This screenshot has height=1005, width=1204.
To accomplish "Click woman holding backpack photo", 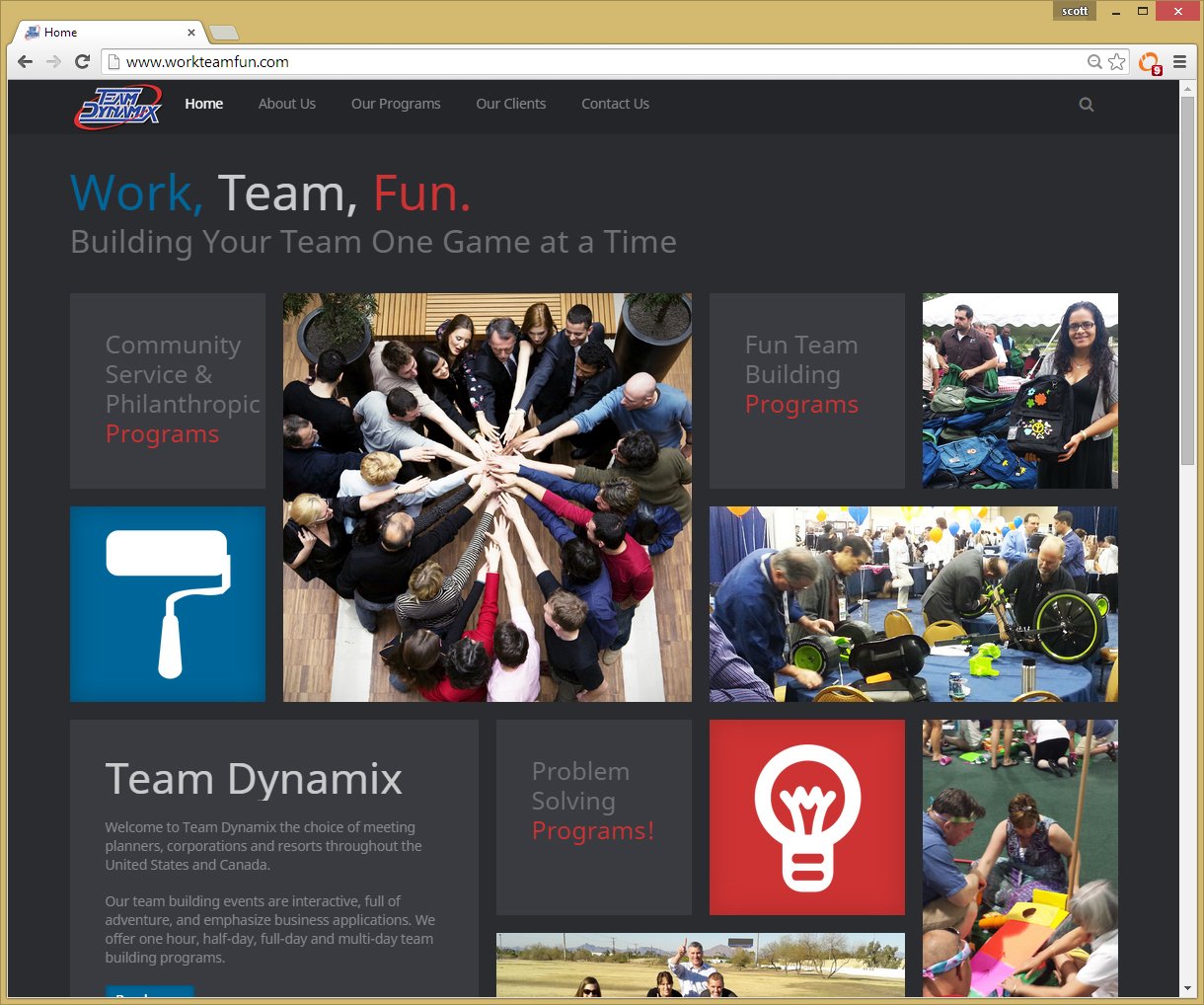I will [1020, 391].
